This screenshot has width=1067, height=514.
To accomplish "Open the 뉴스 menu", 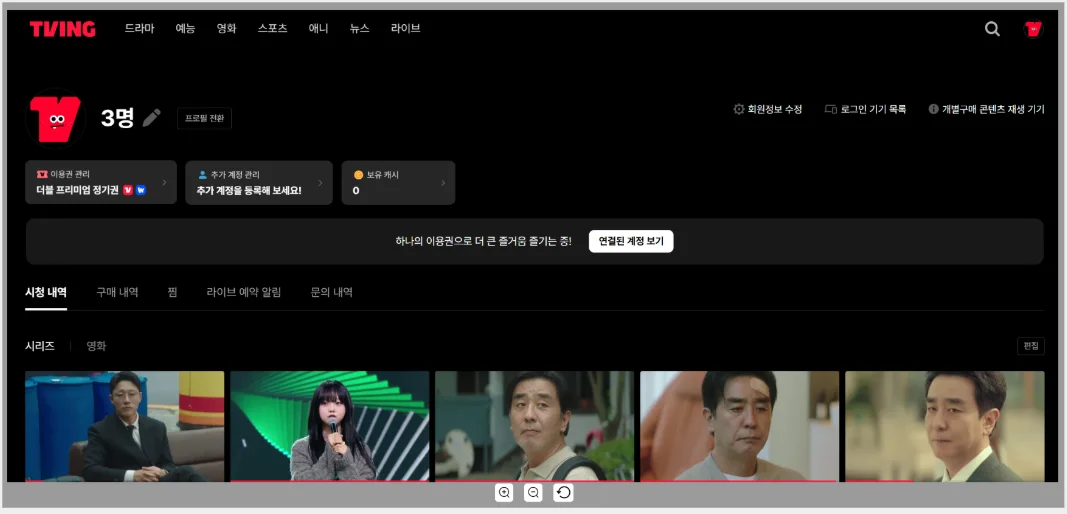I will click(359, 29).
